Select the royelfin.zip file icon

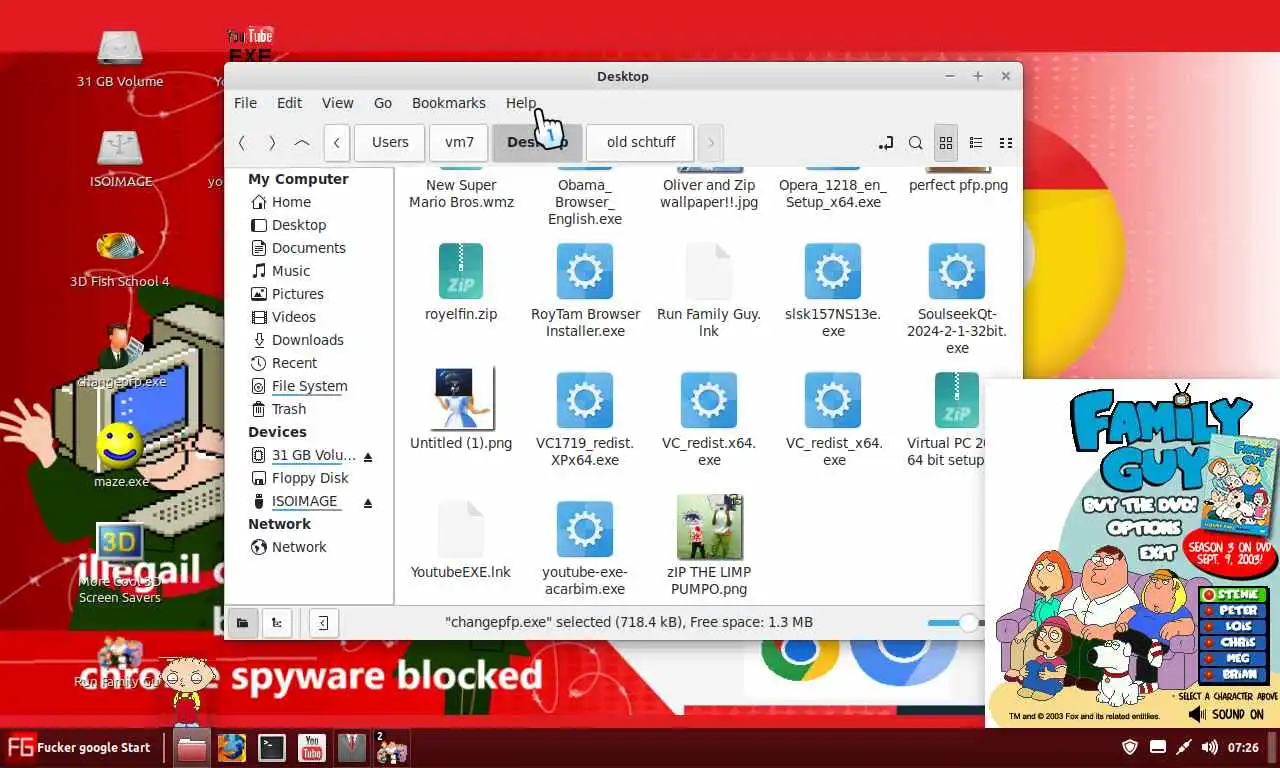[461, 271]
